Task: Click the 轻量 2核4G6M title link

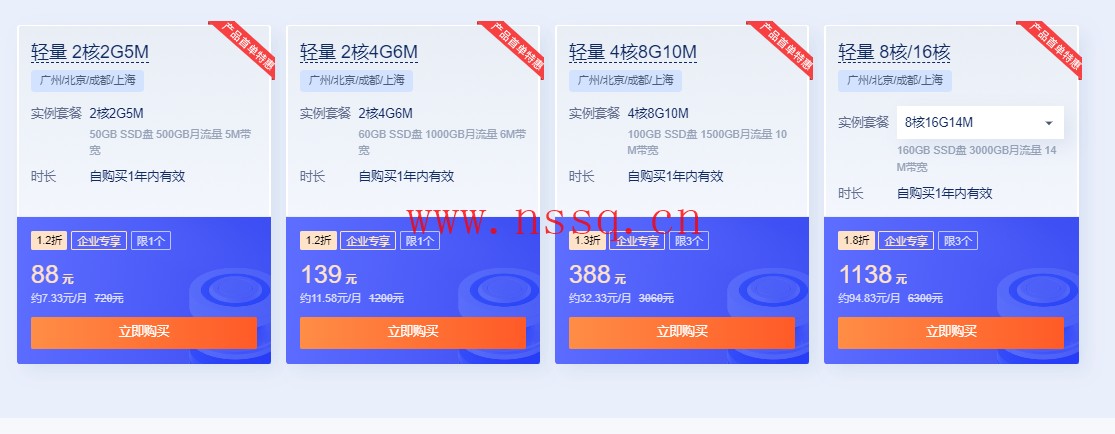Action: point(358,52)
